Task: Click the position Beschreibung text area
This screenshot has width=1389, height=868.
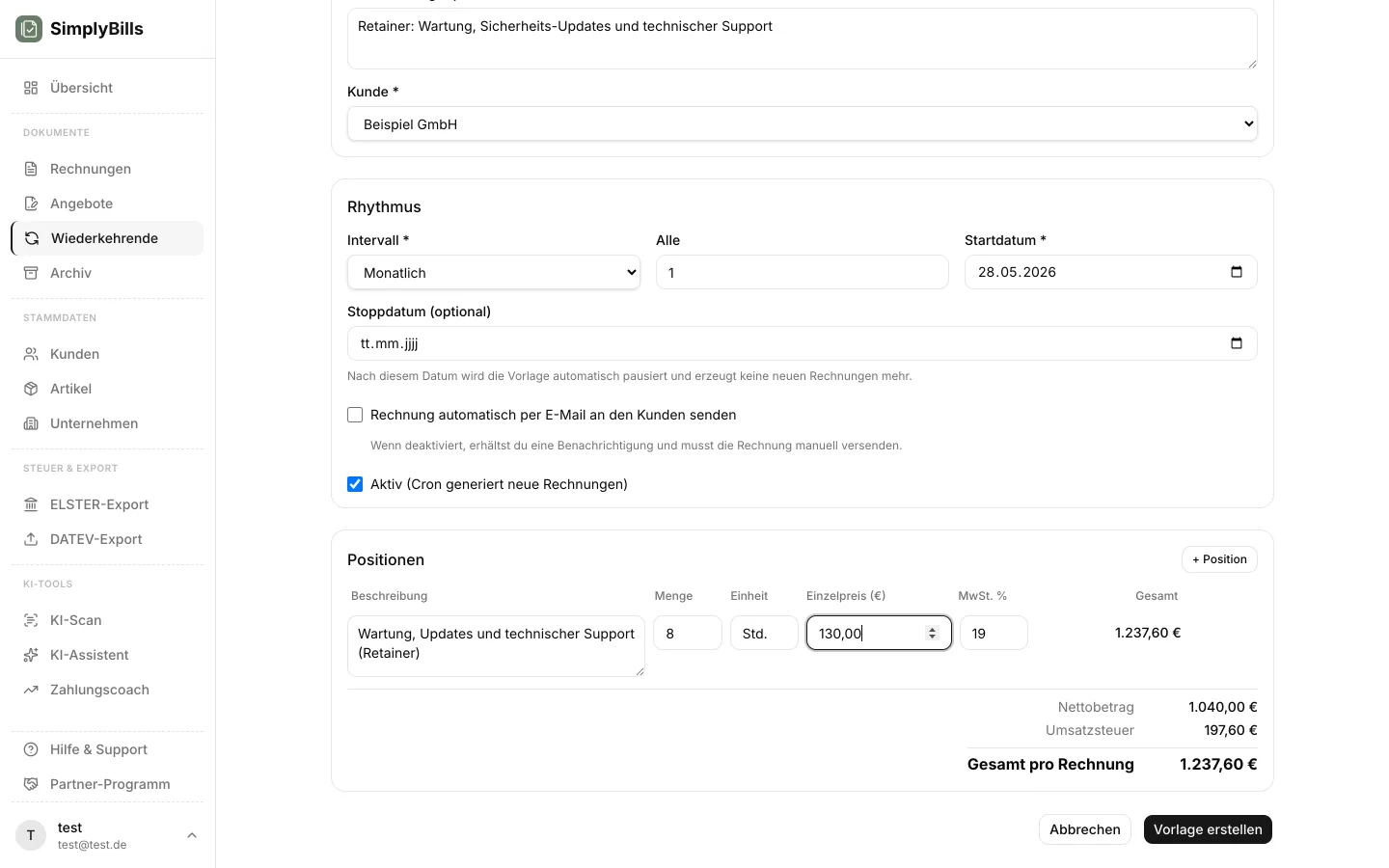Action: (x=496, y=646)
